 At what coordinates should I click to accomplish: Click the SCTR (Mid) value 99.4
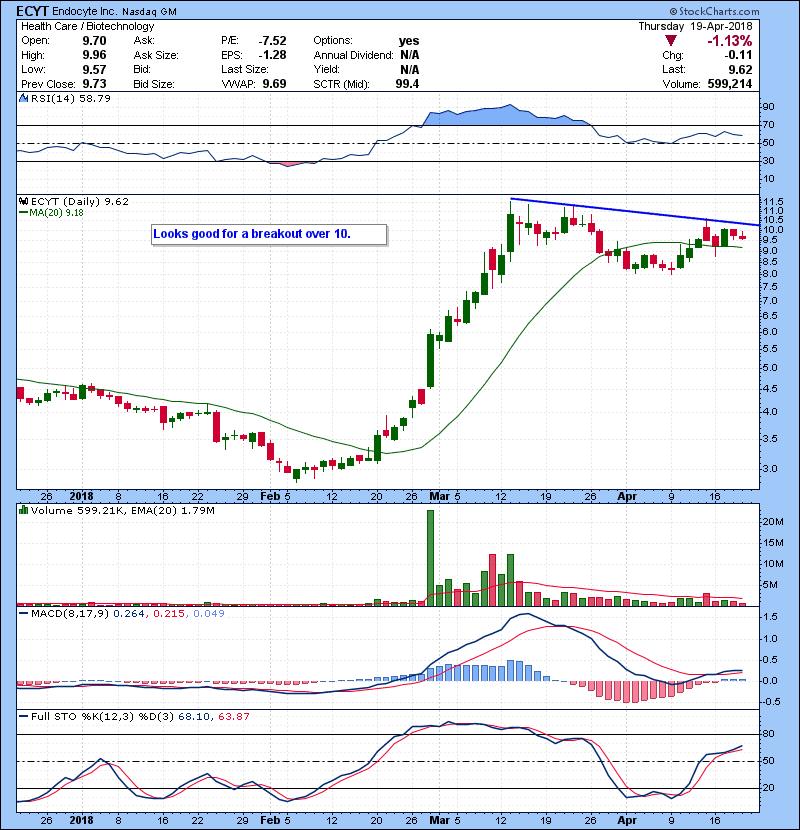407,84
